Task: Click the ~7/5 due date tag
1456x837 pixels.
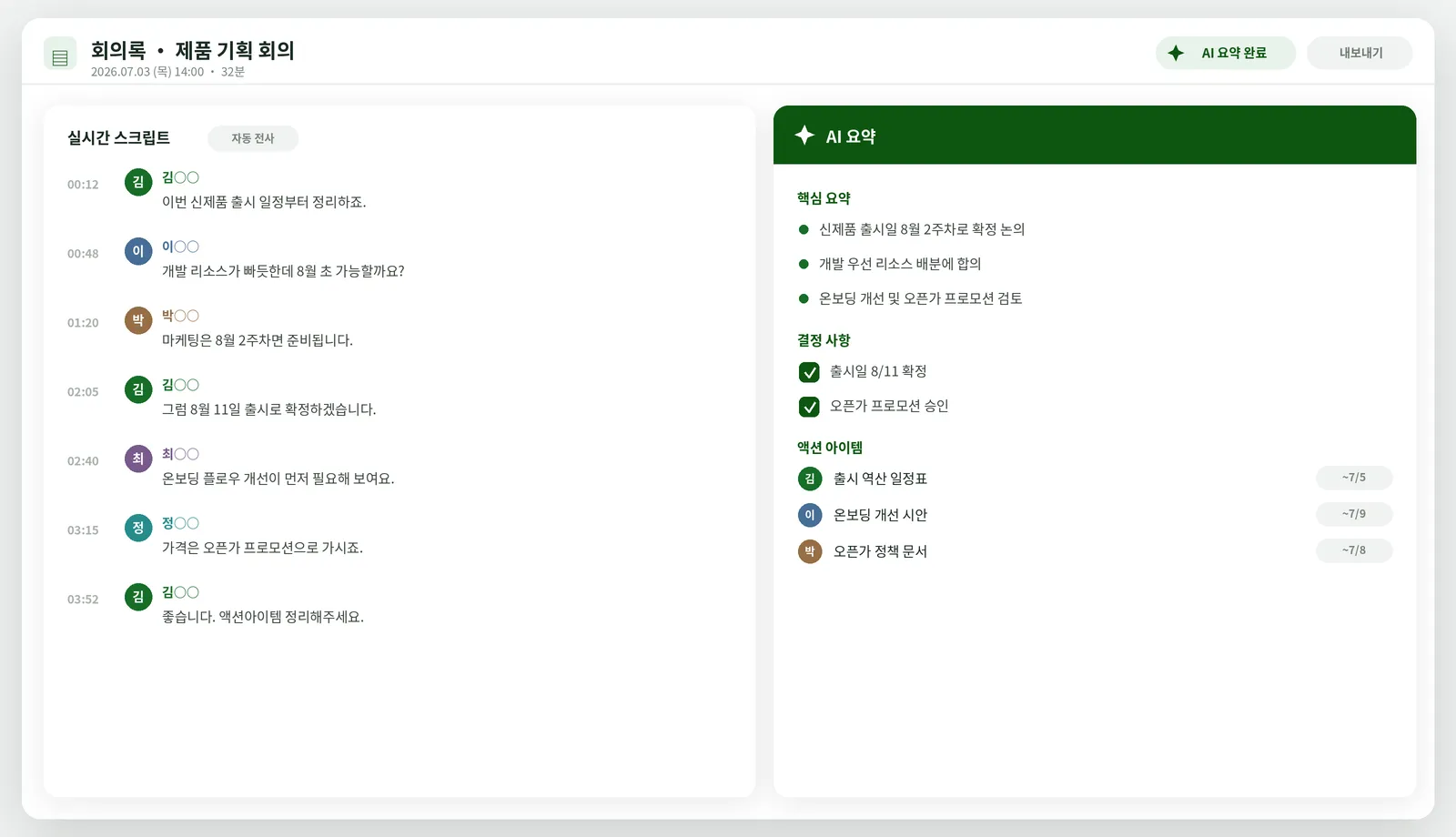Action: [x=1354, y=478]
